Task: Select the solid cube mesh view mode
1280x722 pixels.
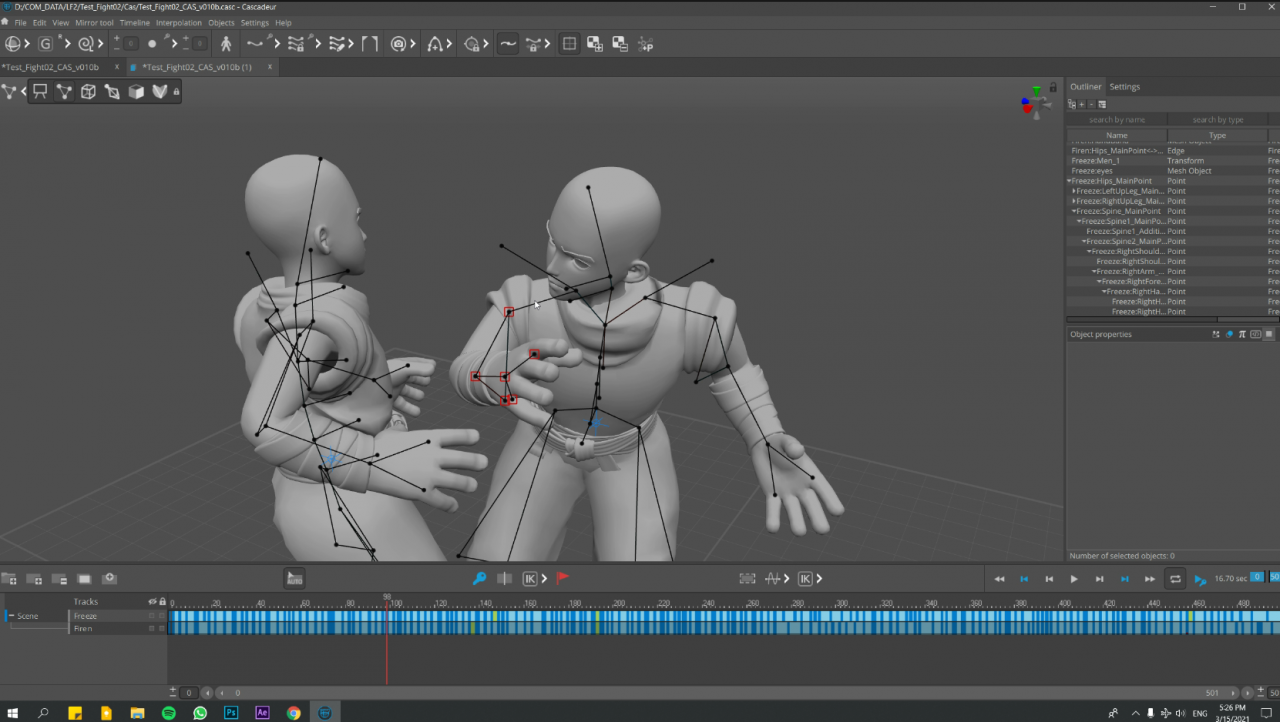Action: click(136, 92)
